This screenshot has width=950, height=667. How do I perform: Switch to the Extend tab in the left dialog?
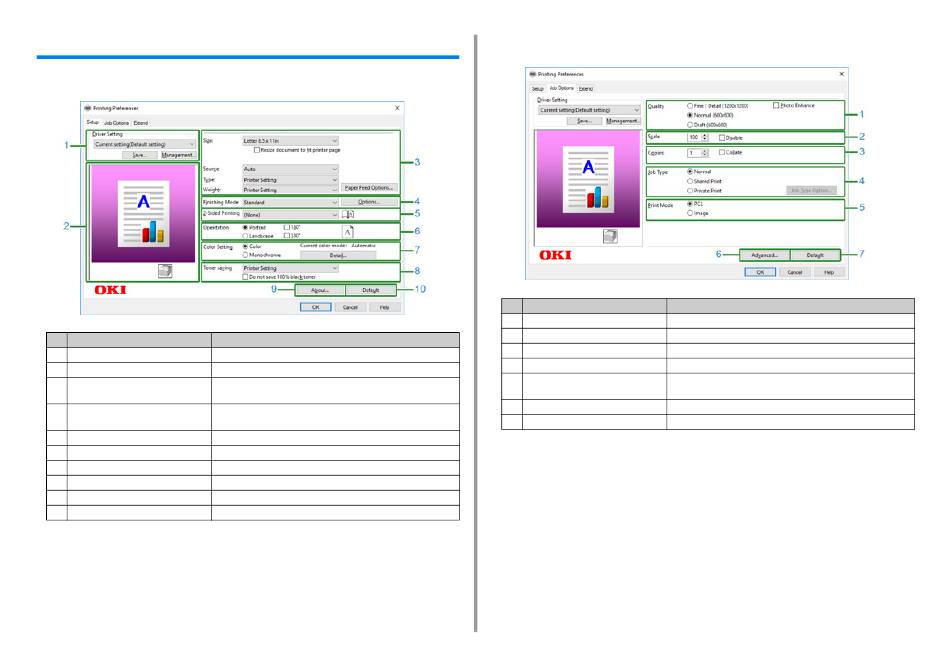pos(141,123)
